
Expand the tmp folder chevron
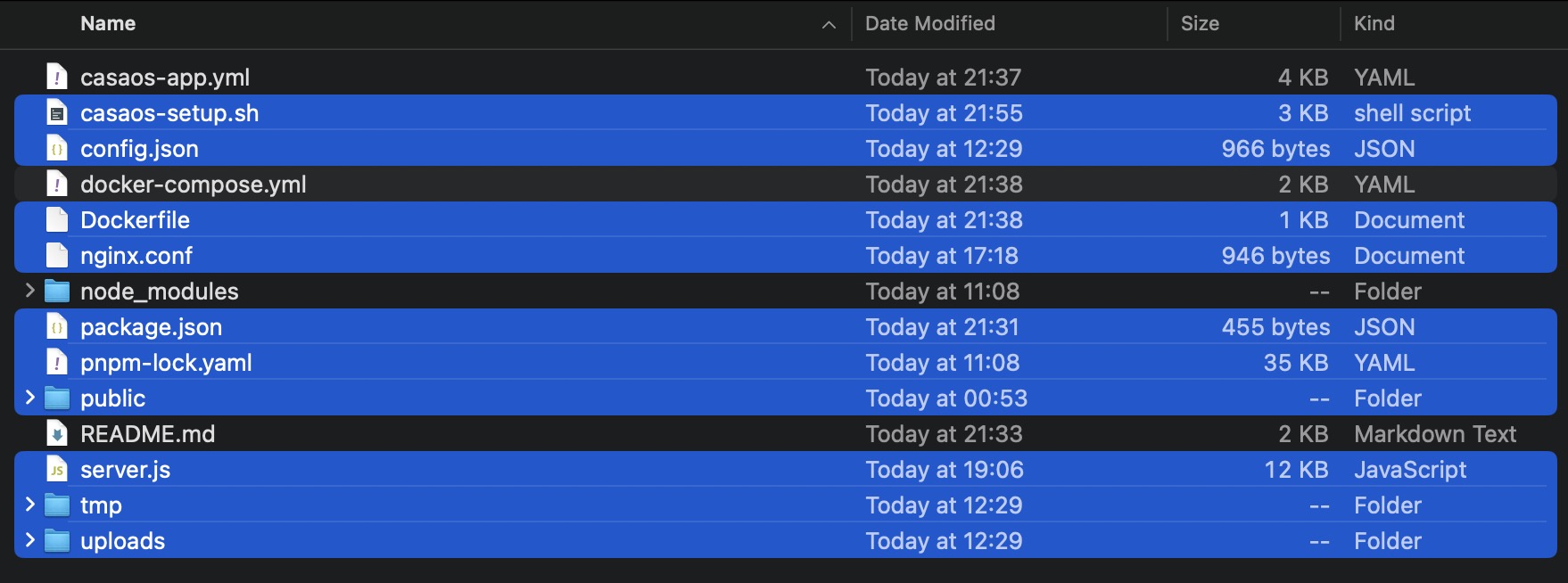tap(29, 505)
